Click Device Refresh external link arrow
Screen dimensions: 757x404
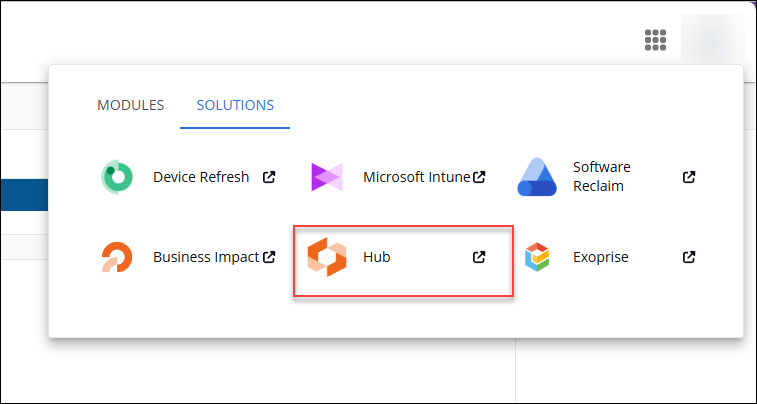[269, 177]
